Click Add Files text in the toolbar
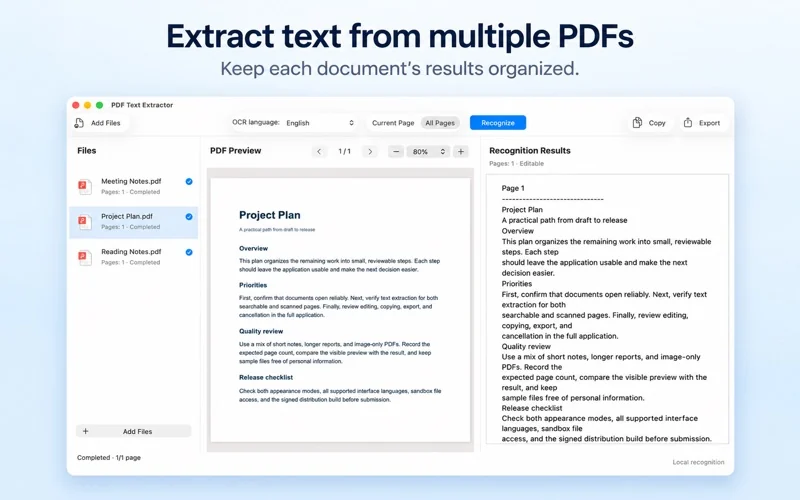This screenshot has height=500, width=800. (106, 123)
